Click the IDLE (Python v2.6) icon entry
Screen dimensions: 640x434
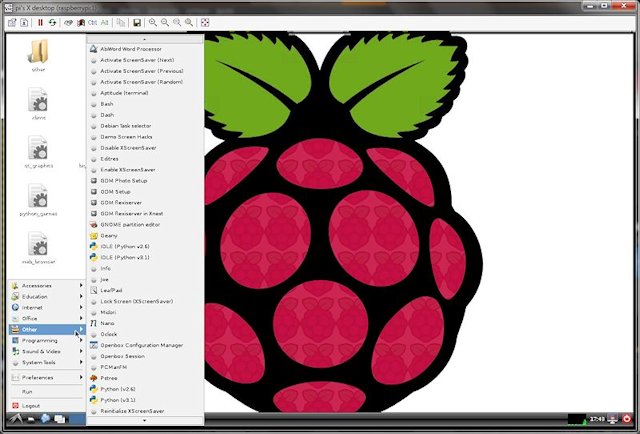pyautogui.click(x=145, y=247)
